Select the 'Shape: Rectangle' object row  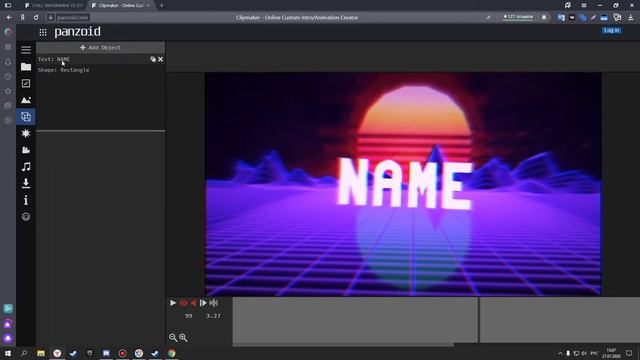coord(100,70)
